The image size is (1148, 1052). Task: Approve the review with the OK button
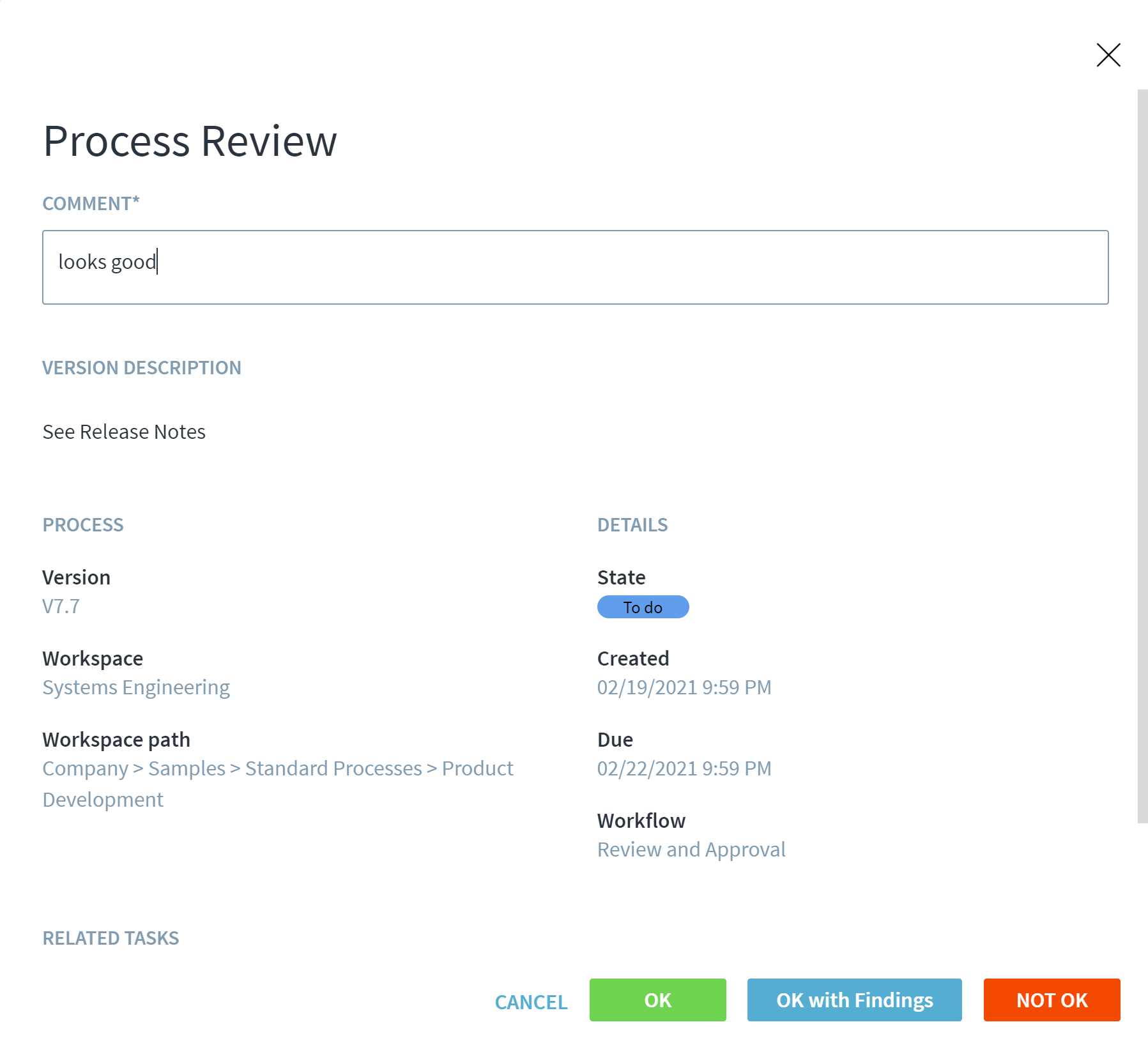pyautogui.click(x=657, y=1000)
